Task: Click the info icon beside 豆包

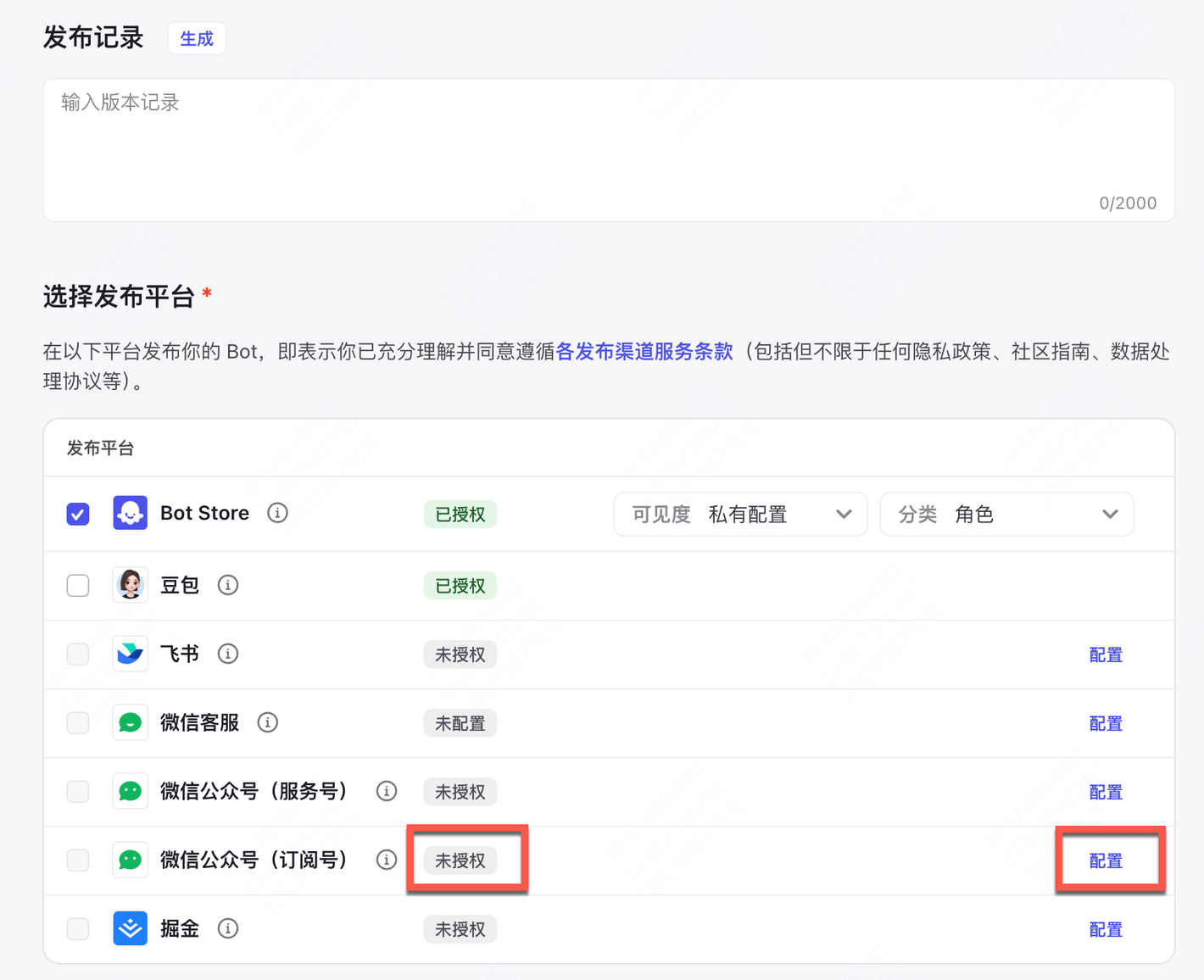Action: (228, 585)
